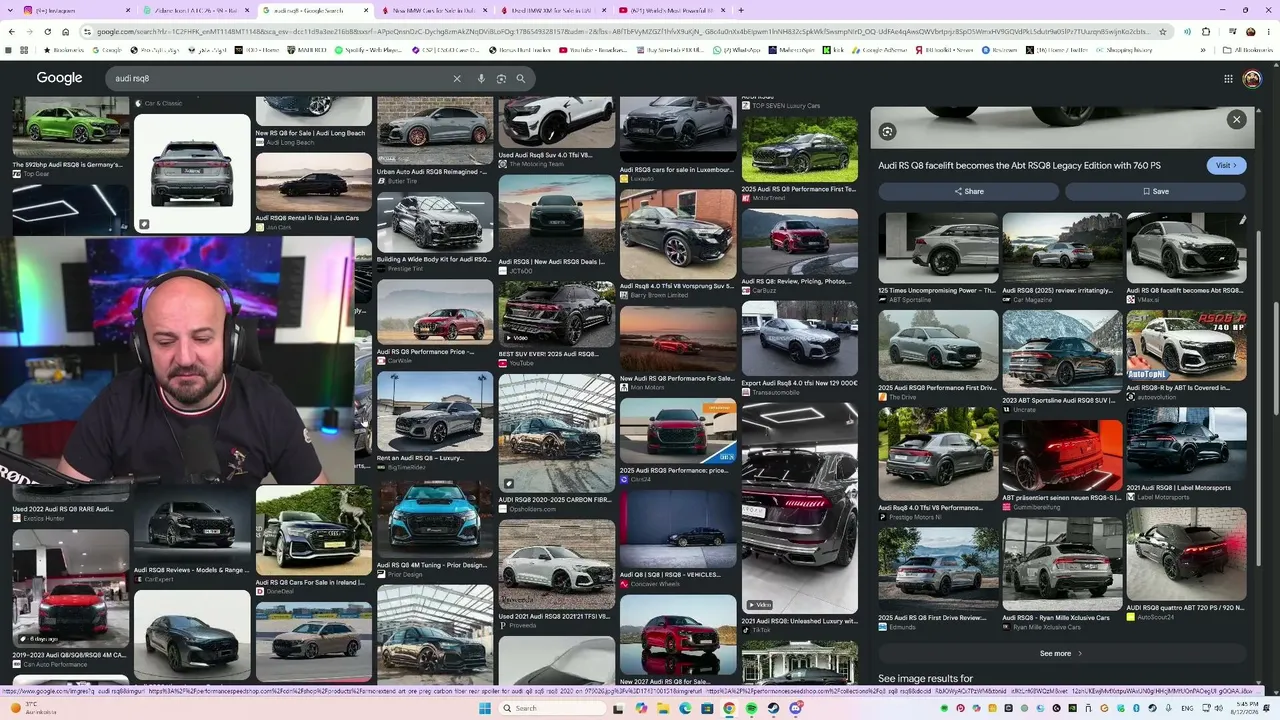Screen dimensions: 1280x720
Task: Open Steam from the taskbar
Action: point(773,708)
